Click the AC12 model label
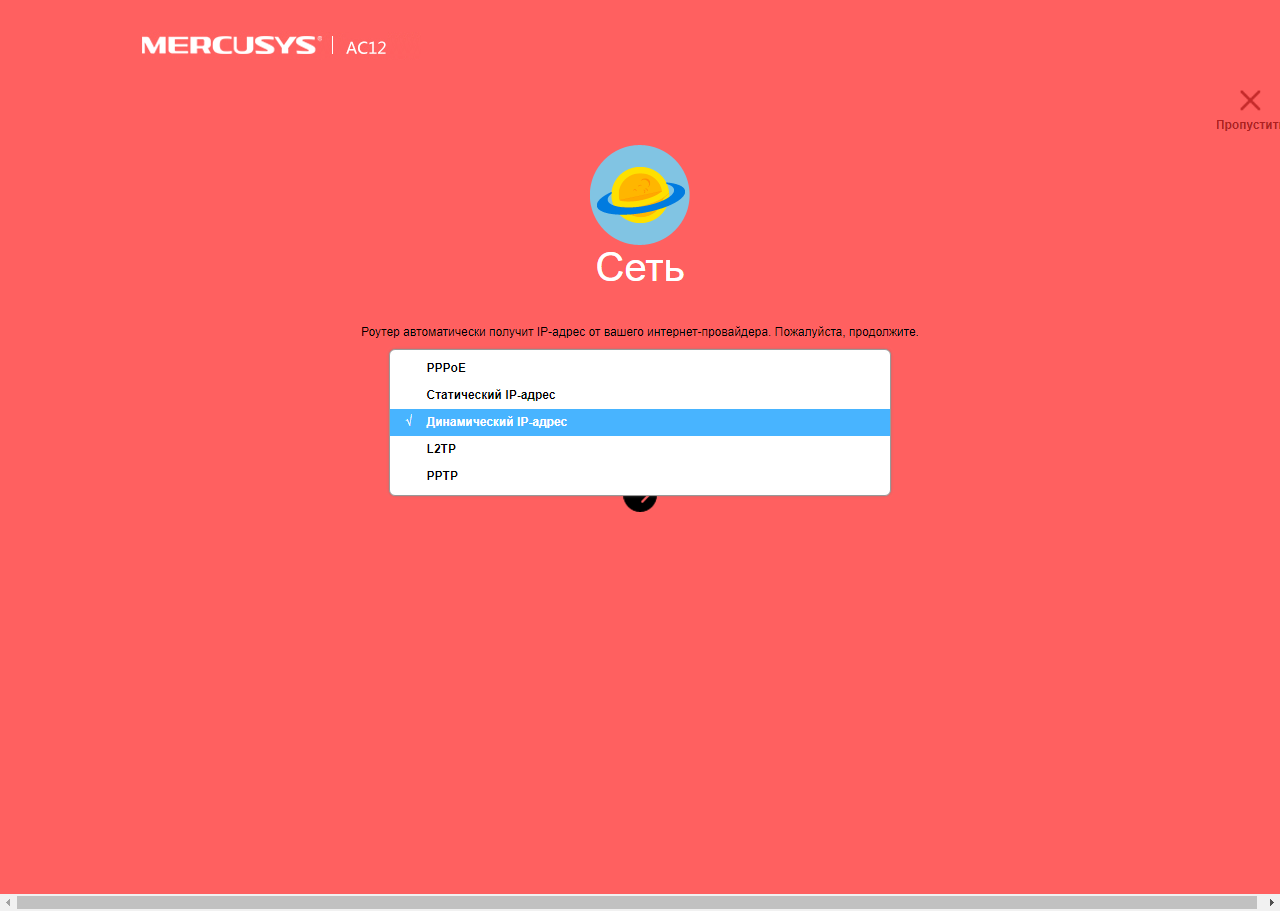 pyautogui.click(x=366, y=47)
